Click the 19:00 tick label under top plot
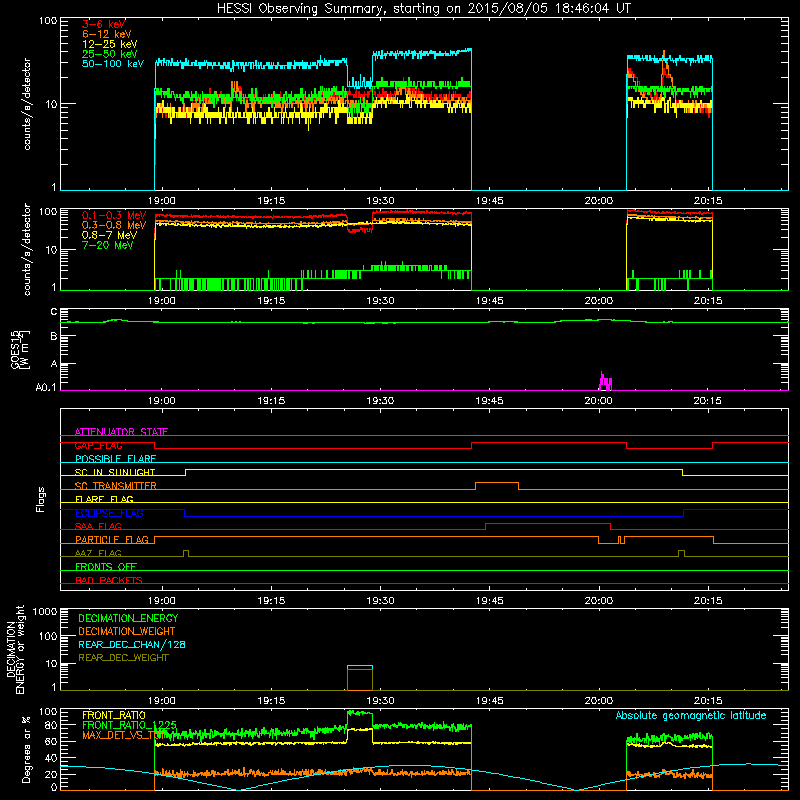Image resolution: width=800 pixels, height=800 pixels. (x=162, y=201)
